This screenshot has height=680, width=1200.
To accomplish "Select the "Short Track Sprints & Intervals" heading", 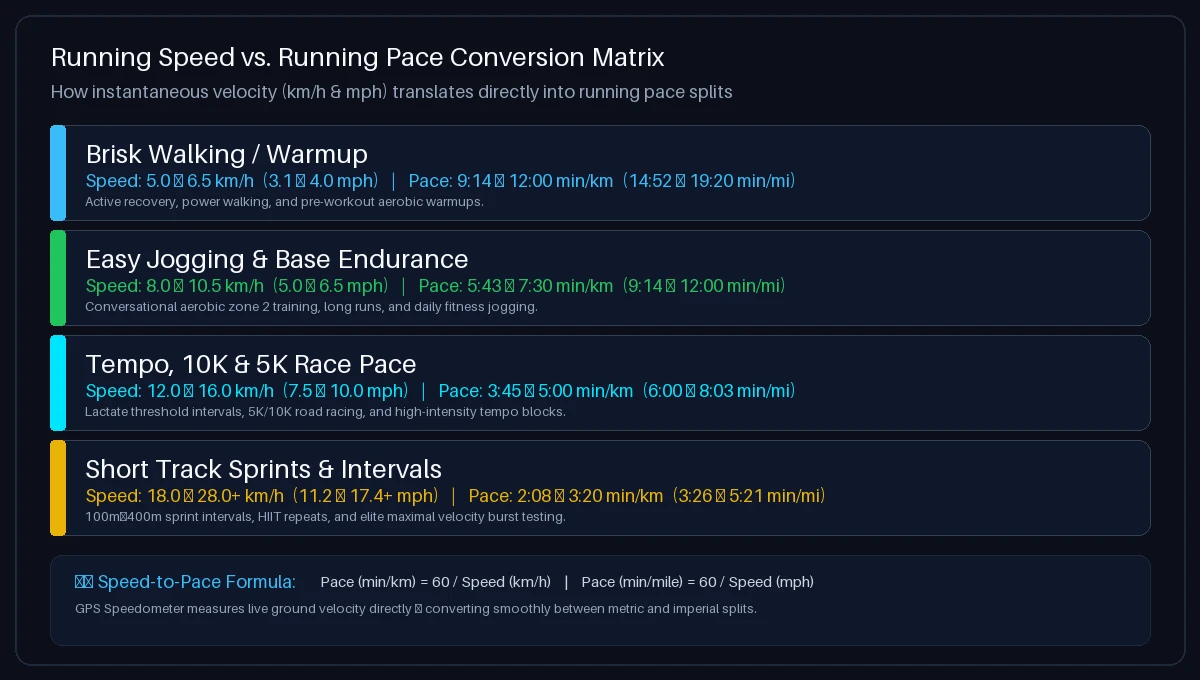I will (264, 469).
